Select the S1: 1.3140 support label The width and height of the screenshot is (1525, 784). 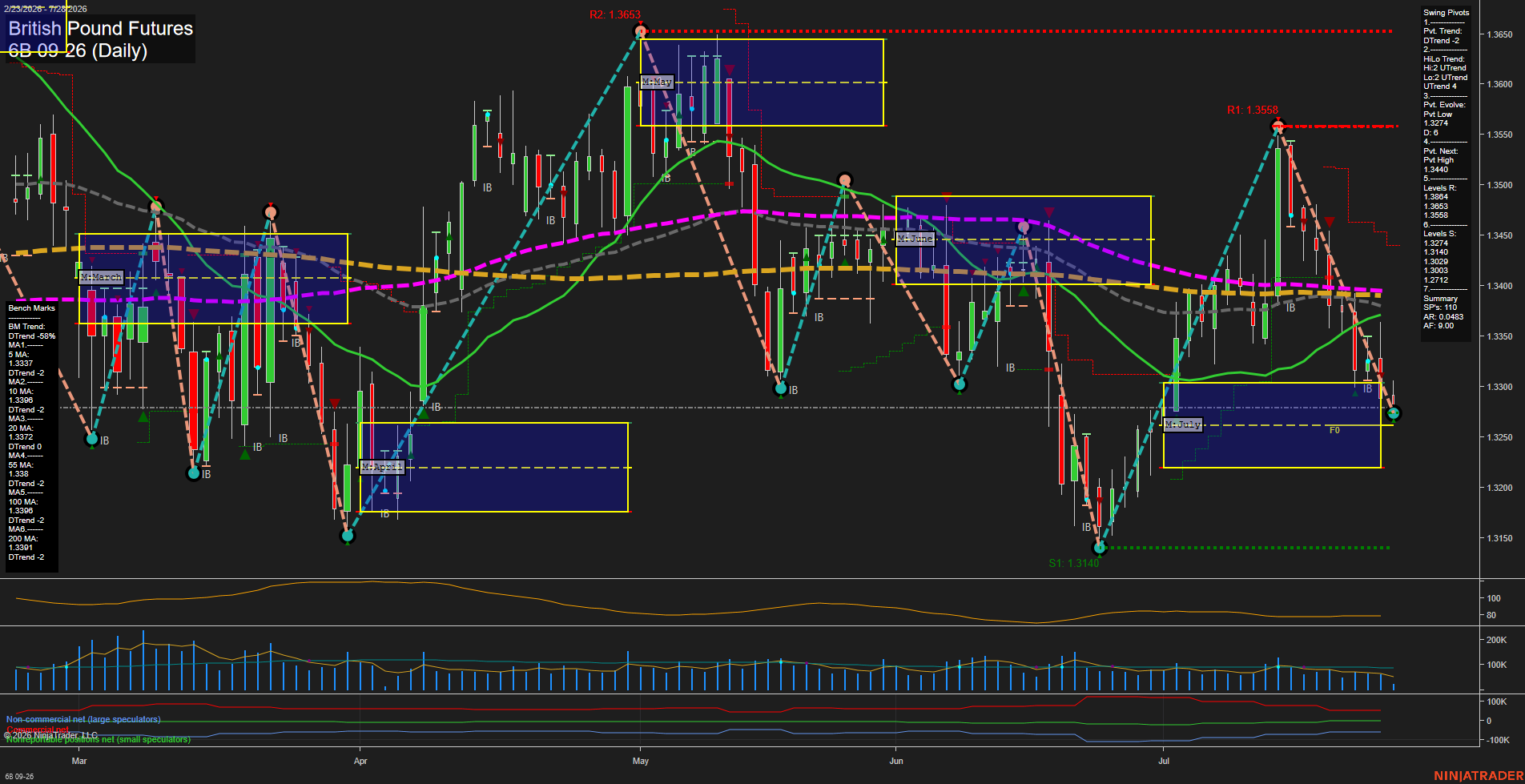point(1074,563)
